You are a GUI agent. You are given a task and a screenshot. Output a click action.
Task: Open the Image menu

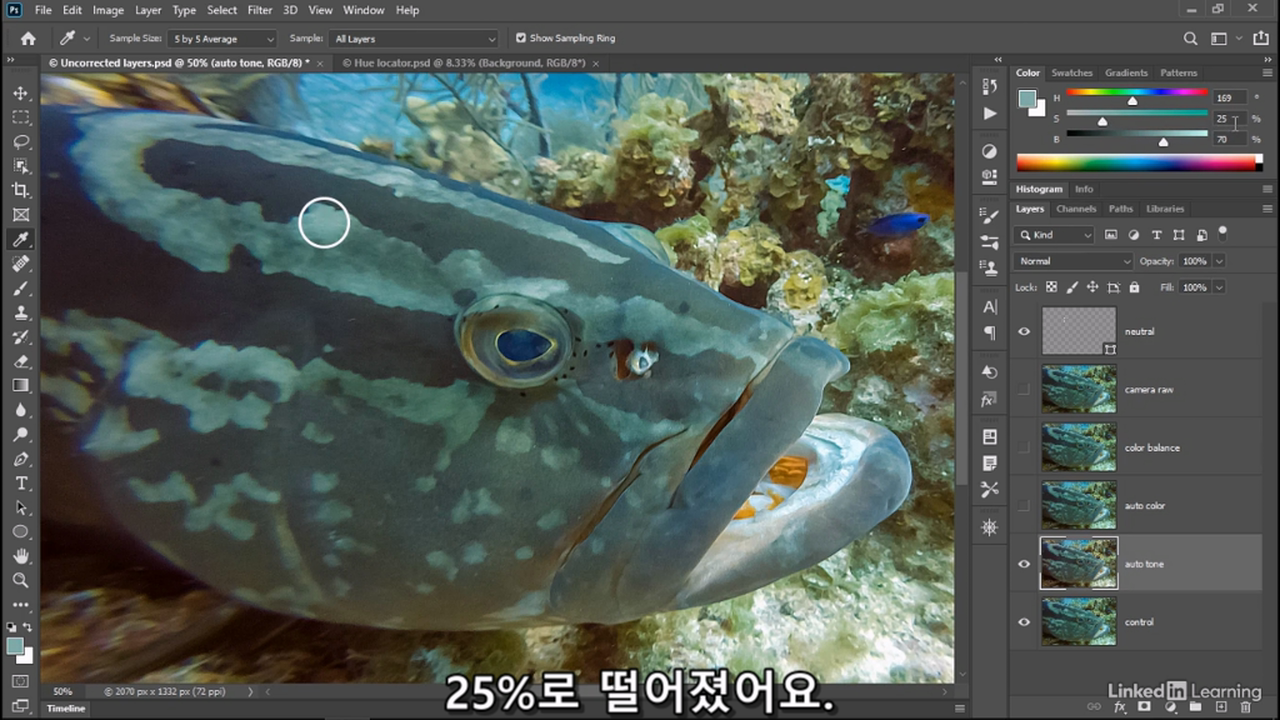pos(108,10)
